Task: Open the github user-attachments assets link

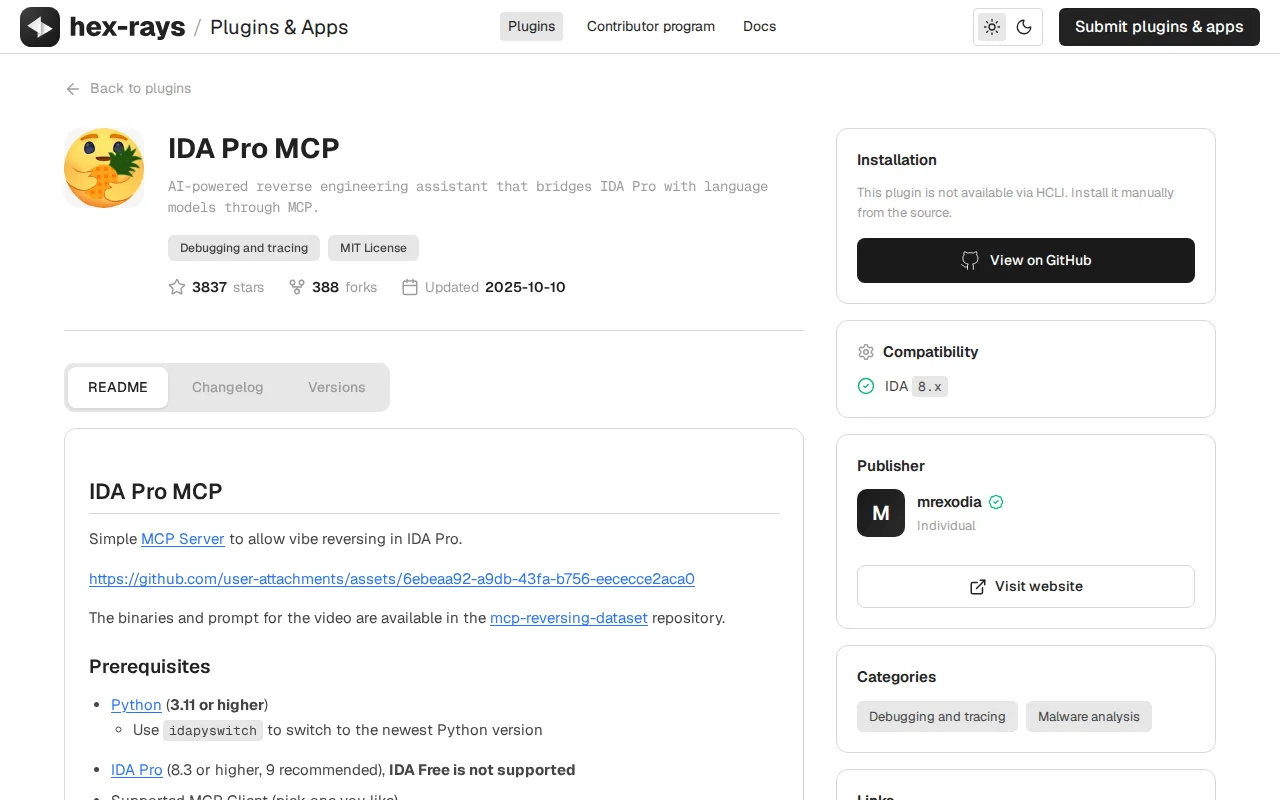Action: (392, 579)
